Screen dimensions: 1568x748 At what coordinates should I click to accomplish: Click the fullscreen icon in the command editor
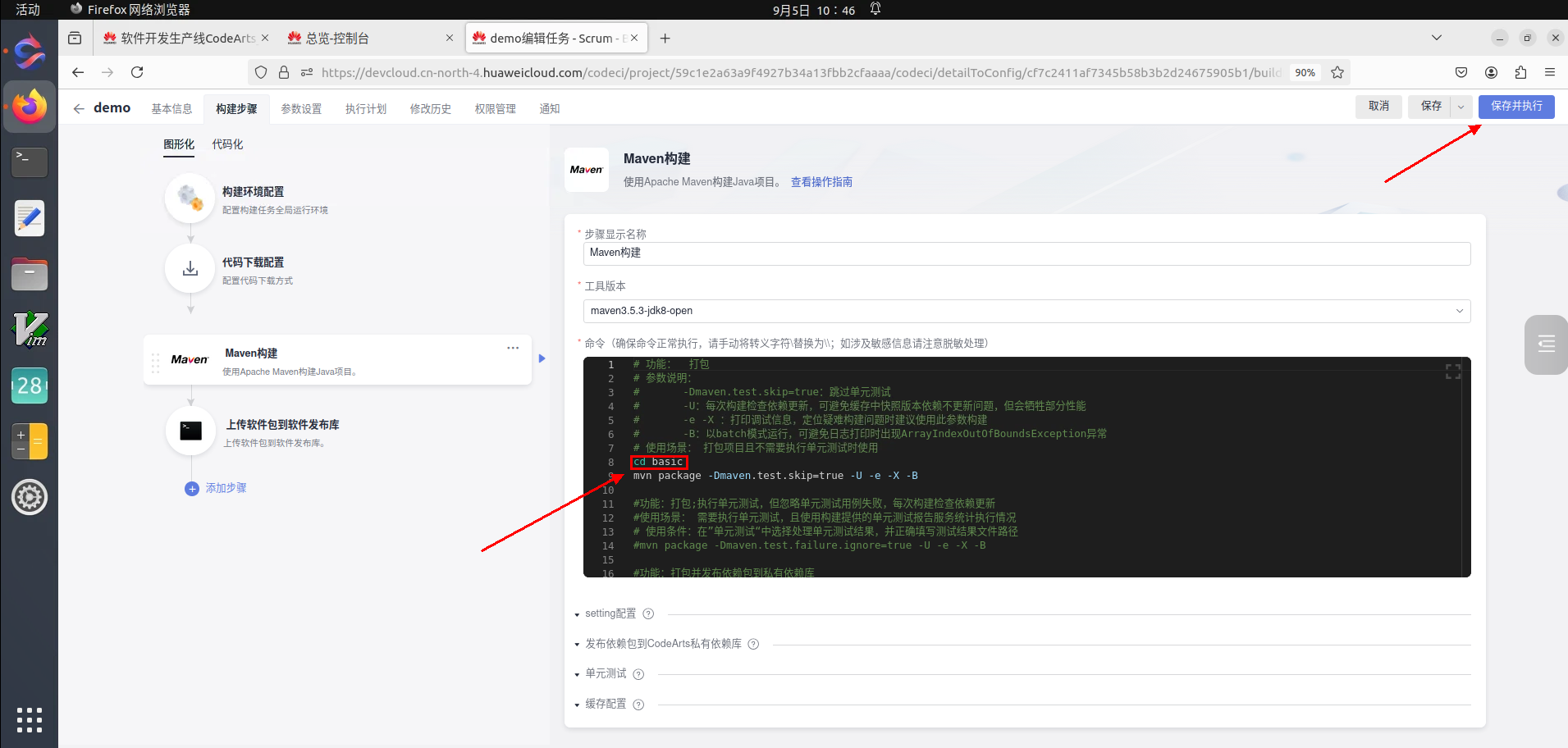coord(1453,372)
